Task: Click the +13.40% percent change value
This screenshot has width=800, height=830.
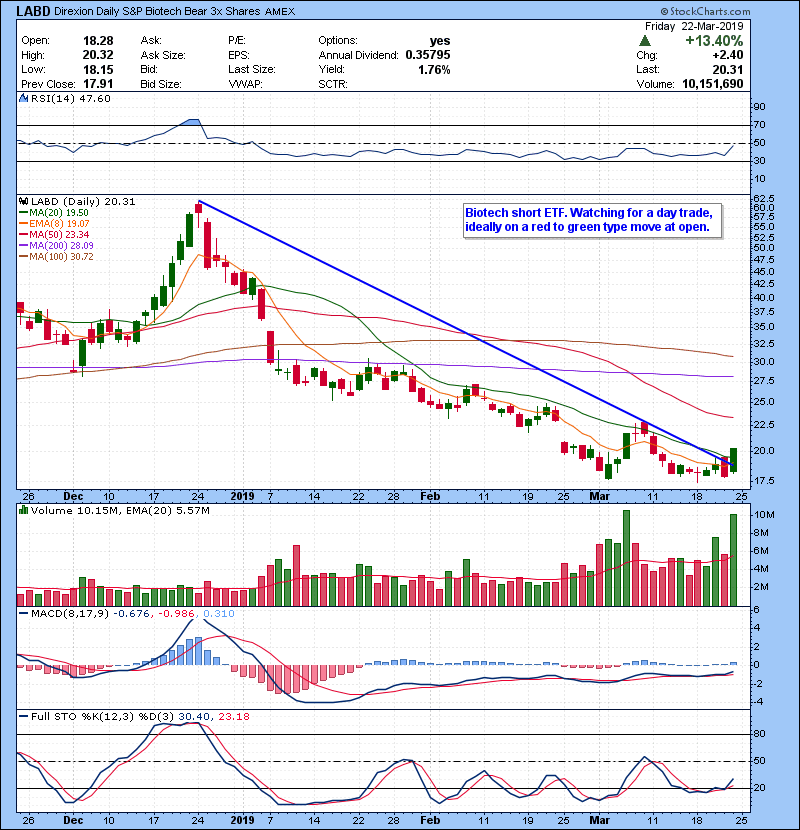Action: [x=714, y=41]
